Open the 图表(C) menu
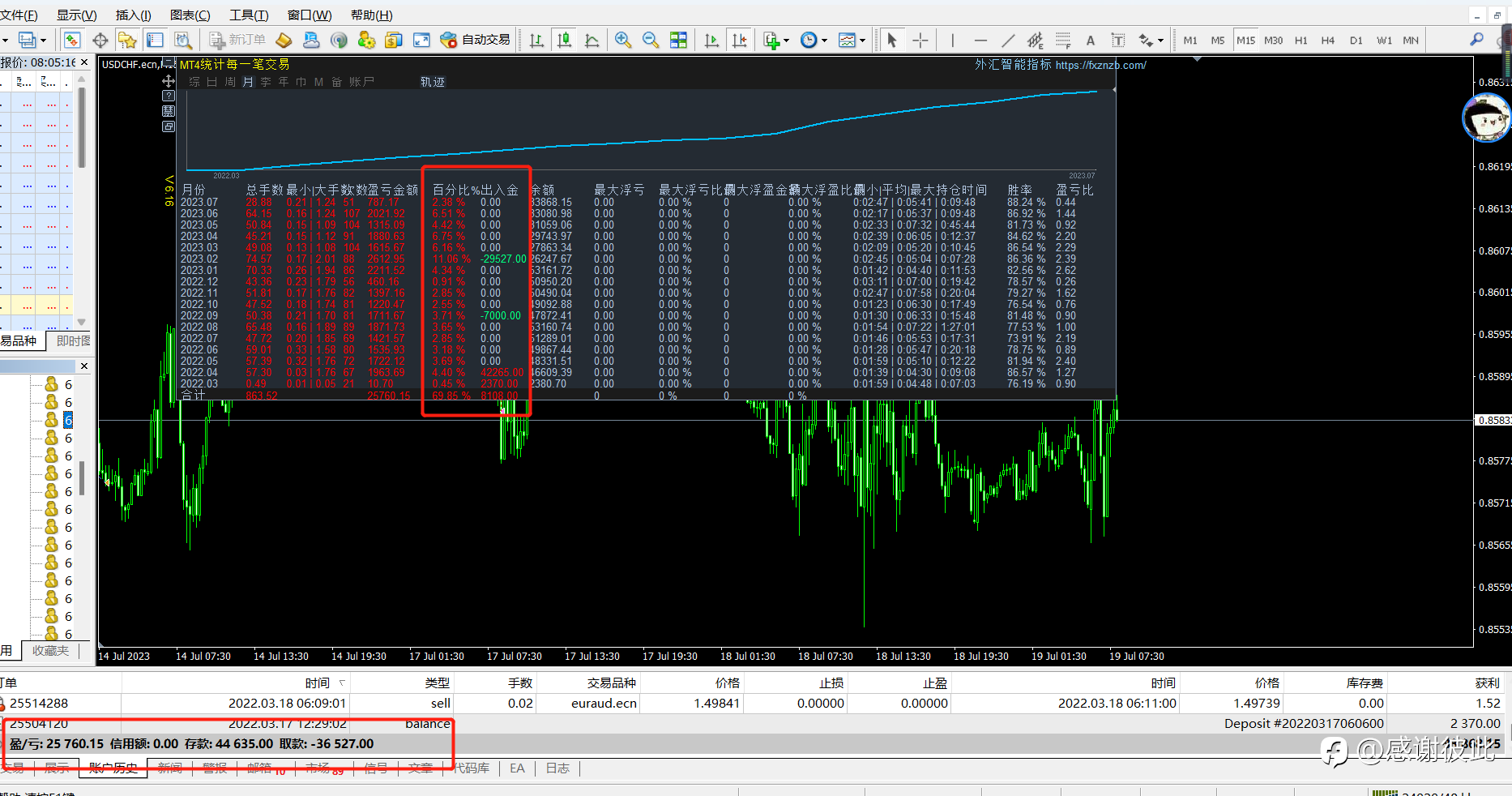This screenshot has height=796, width=1512. click(190, 15)
